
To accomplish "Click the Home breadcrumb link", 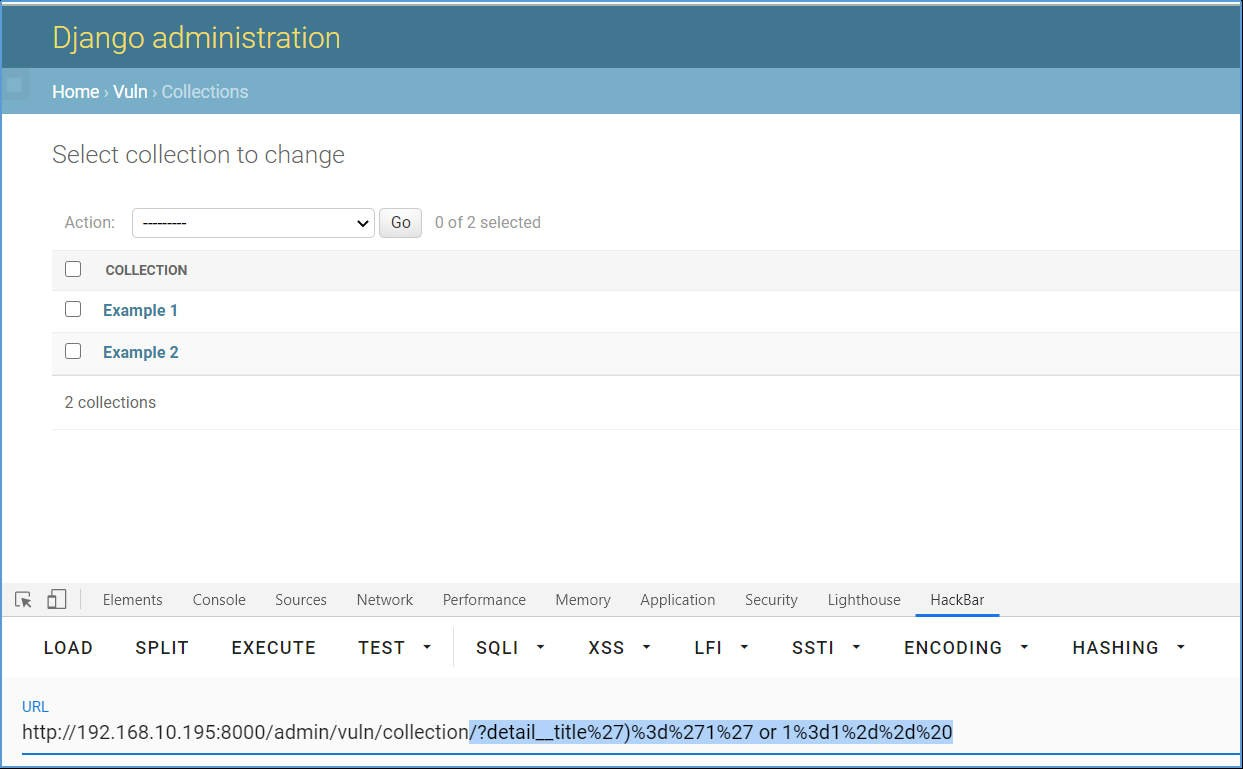I will click(75, 91).
